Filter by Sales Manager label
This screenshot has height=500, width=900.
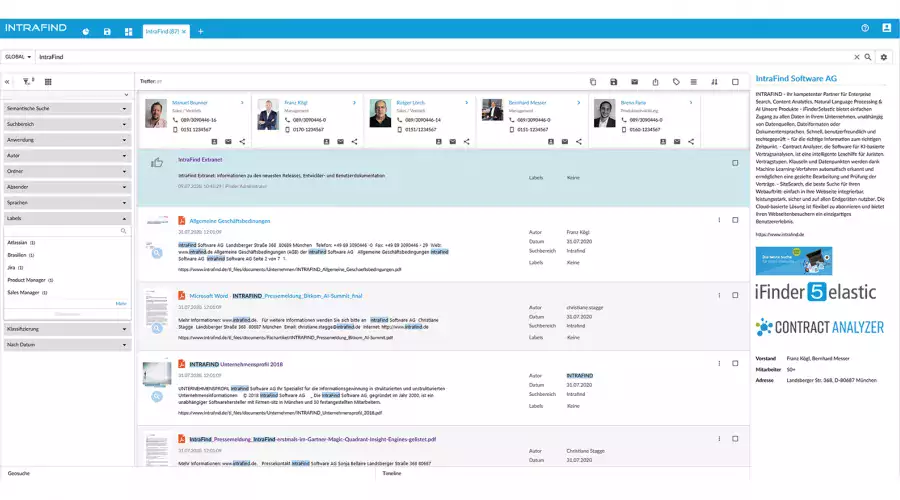click(x=27, y=293)
